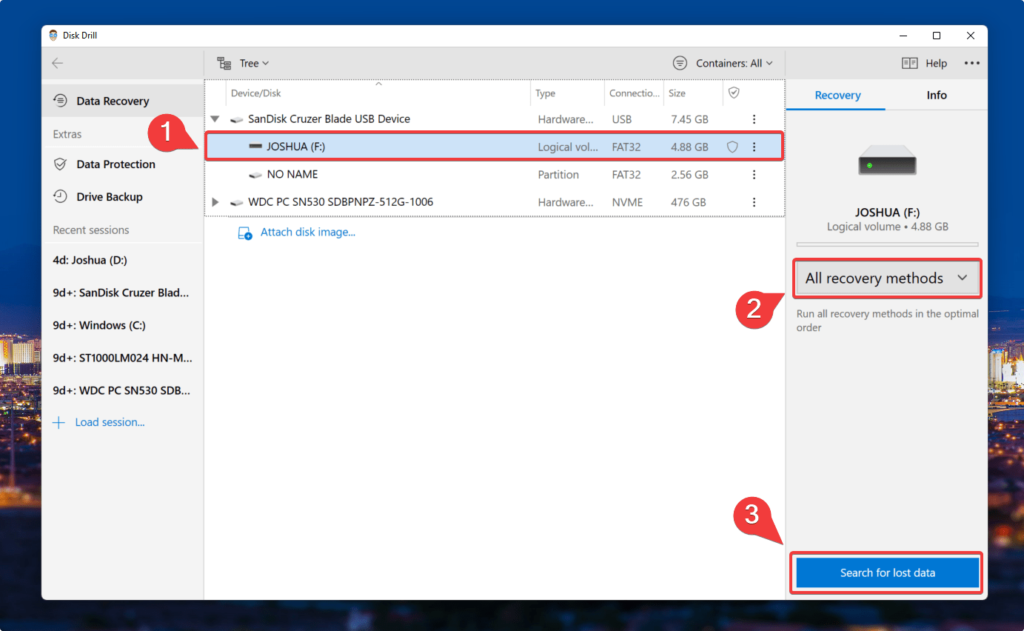Click the Drive Backup icon in sidebar
Image resolution: width=1024 pixels, height=631 pixels.
57,197
